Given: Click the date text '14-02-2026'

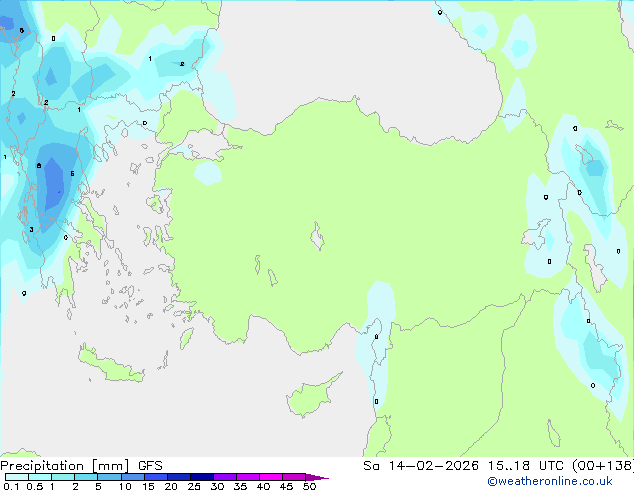Looking at the screenshot, I should tap(433, 466).
